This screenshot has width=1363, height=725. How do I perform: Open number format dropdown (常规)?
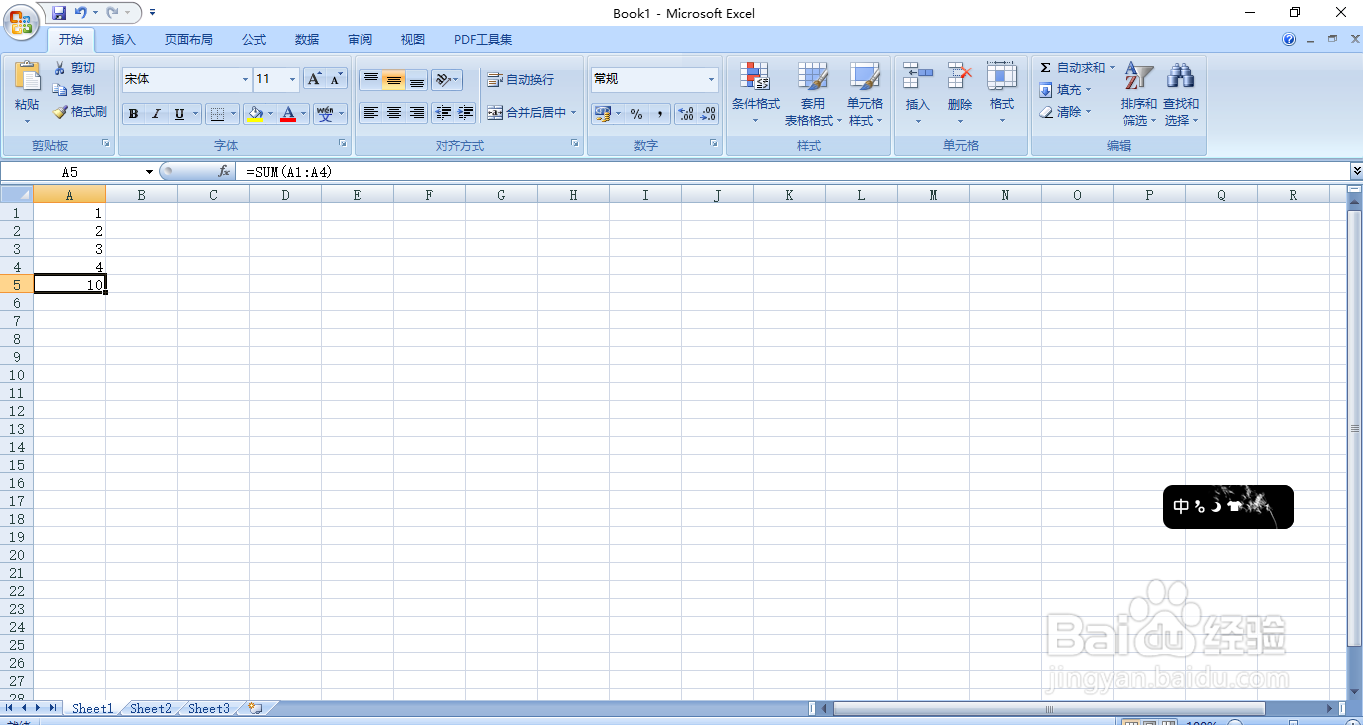[x=712, y=79]
